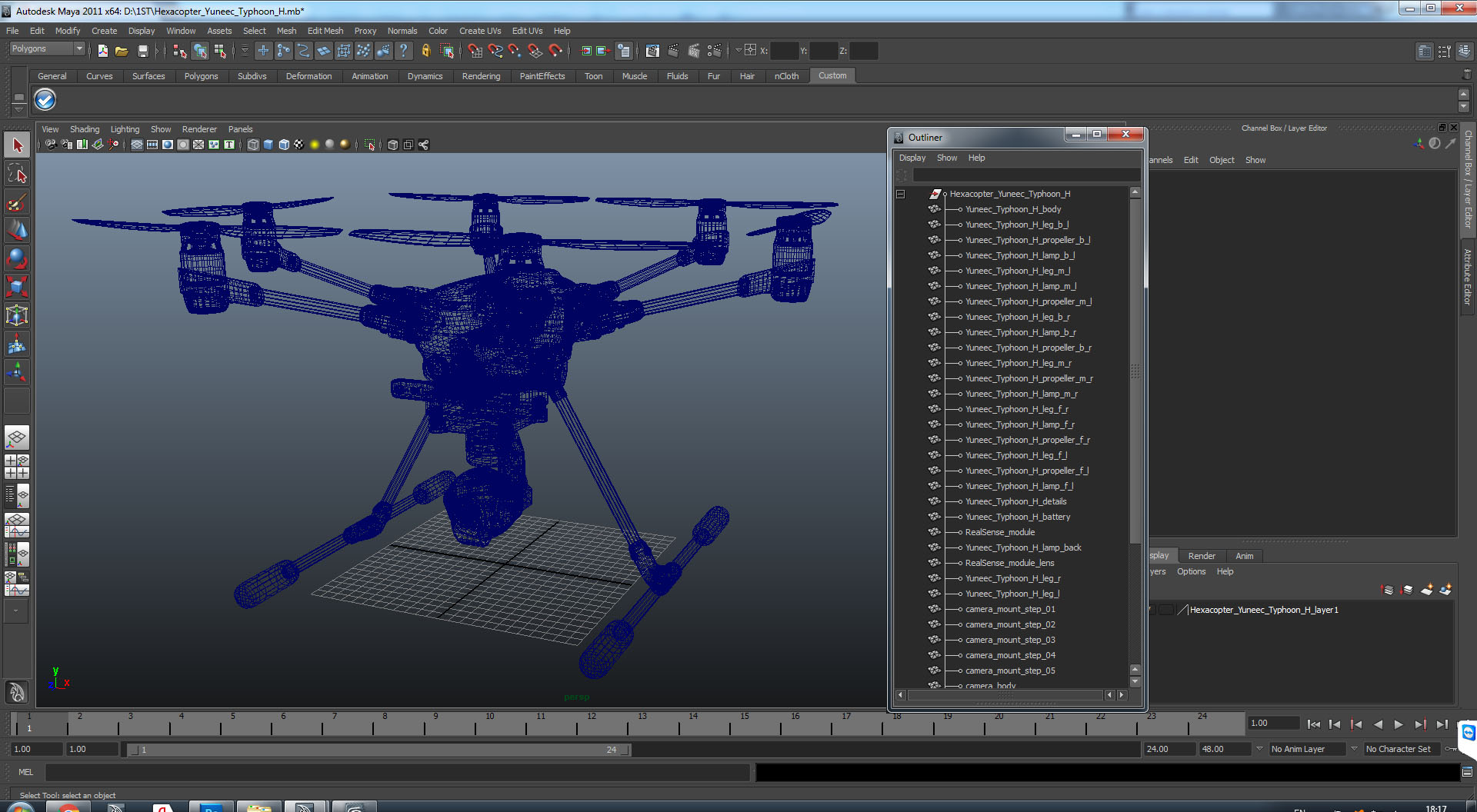Switch to the Dynamics shelf tab
This screenshot has width=1477, height=812.
tap(425, 76)
